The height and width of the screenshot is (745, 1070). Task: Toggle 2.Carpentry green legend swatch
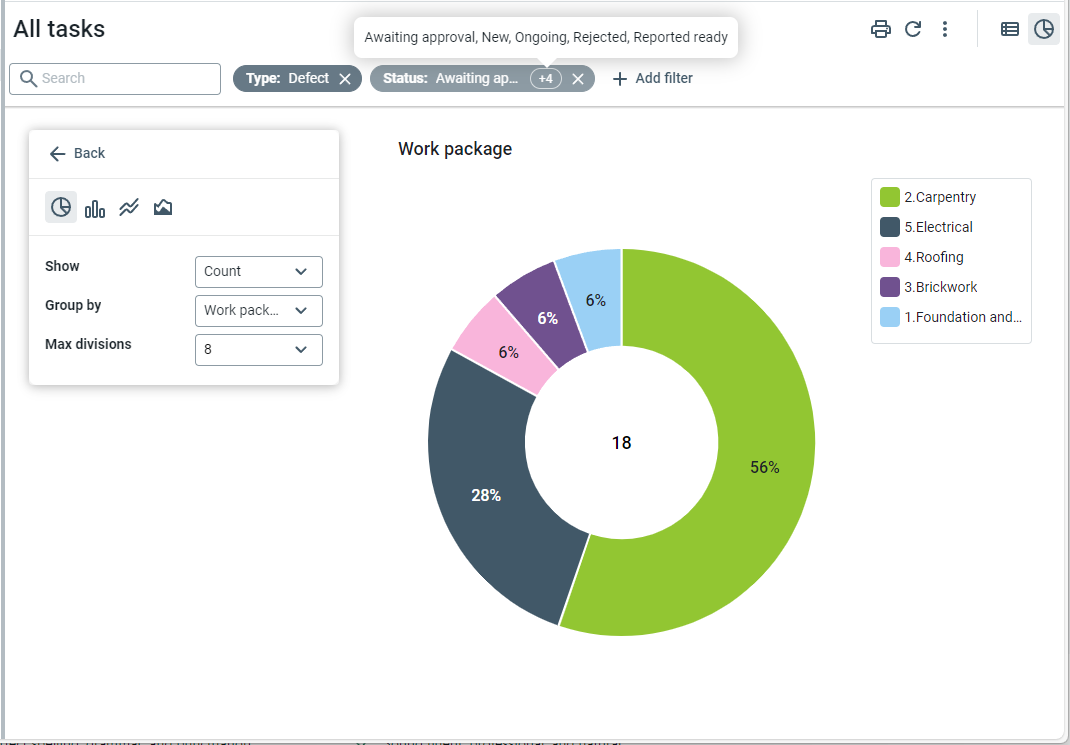click(889, 197)
